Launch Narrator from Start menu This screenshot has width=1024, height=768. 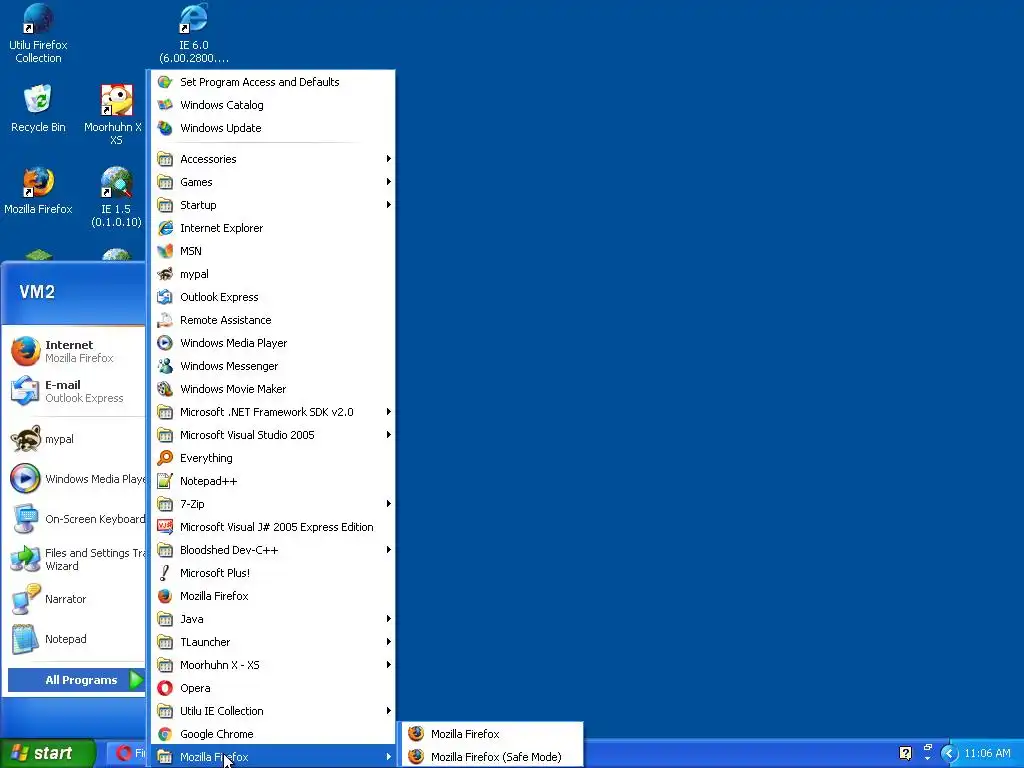(76, 599)
